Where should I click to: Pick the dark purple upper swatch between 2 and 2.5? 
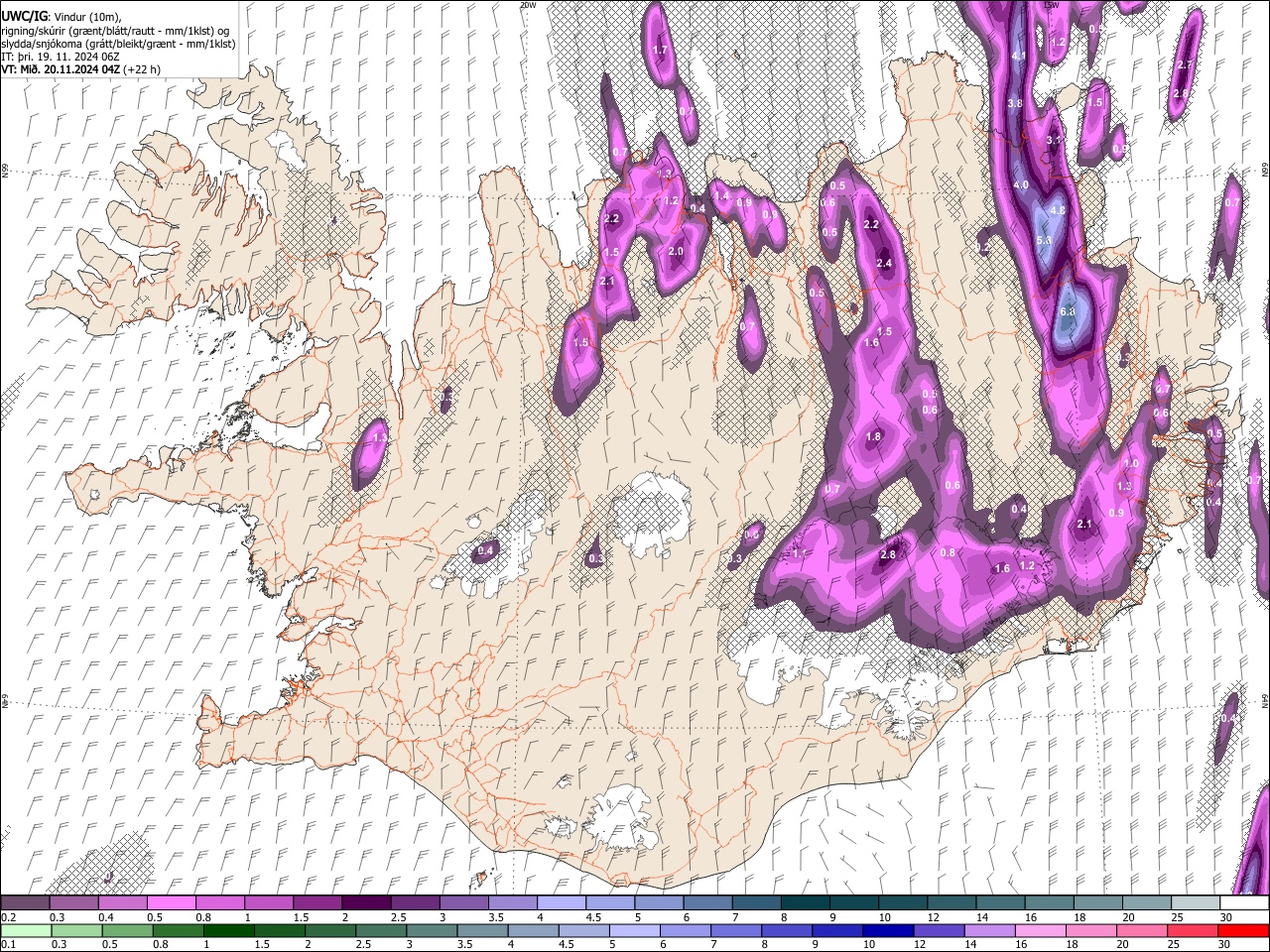coord(366,903)
